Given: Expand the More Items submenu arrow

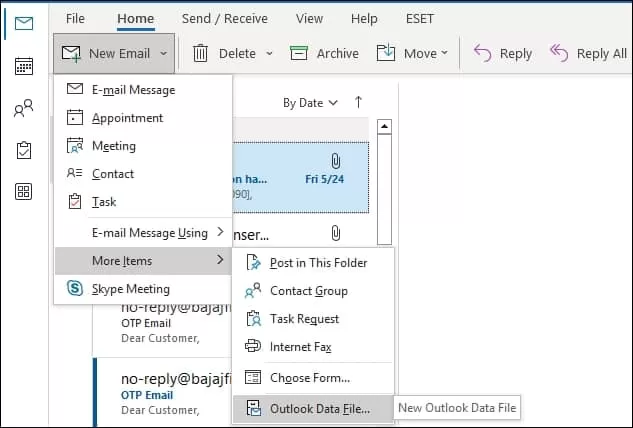Looking at the screenshot, I should pos(220,260).
